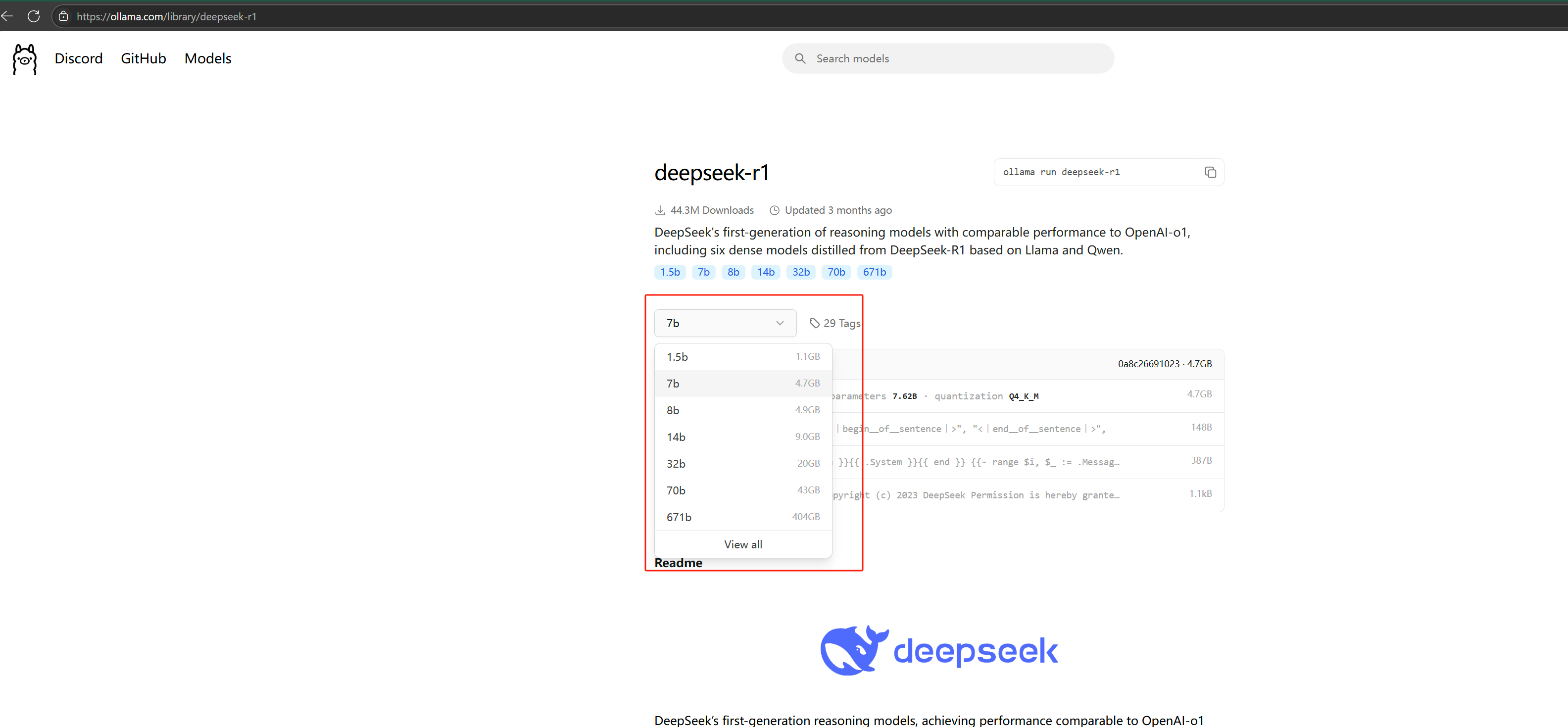Viewport: 1568px width, 727px height.
Task: Select the 1.5b option in dropdown
Action: tap(742, 357)
